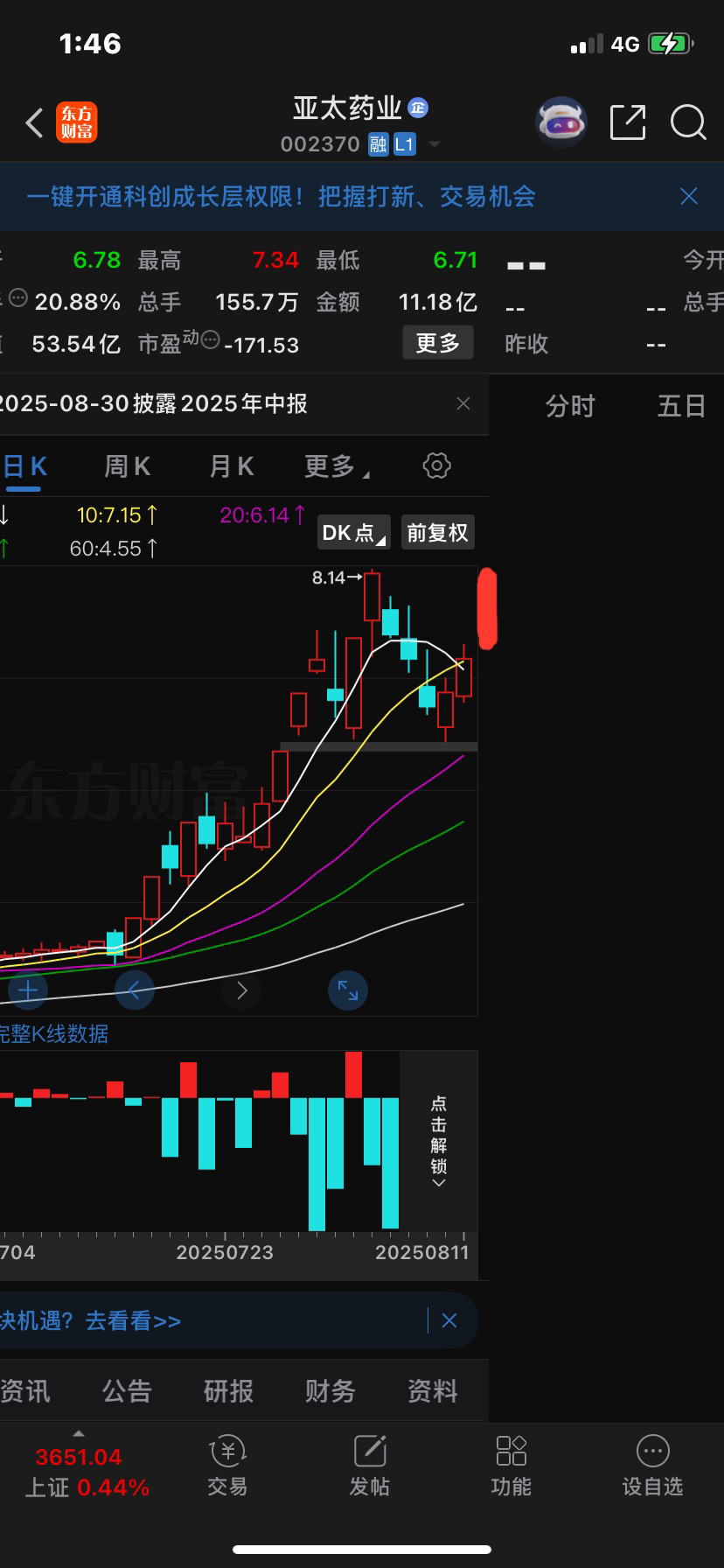Screen dimensions: 724x1568
Task: Move chart left with arrow icon
Action: [x=135, y=990]
